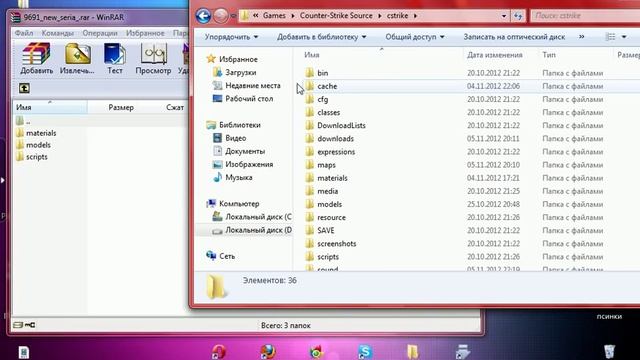The width and height of the screenshot is (640, 360).
Task: Open the Изображения library
Action: click(243, 164)
